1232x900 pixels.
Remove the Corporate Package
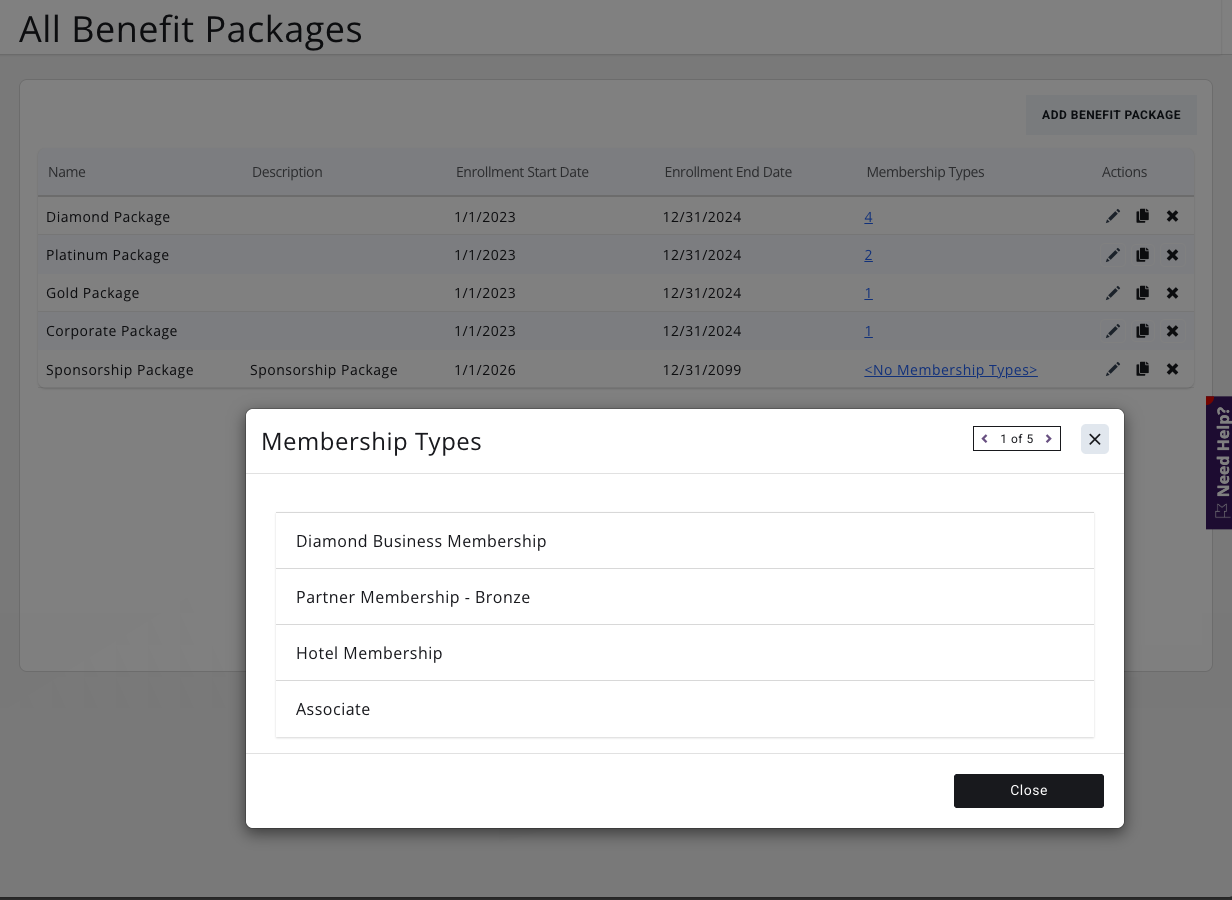pyautogui.click(x=1172, y=331)
